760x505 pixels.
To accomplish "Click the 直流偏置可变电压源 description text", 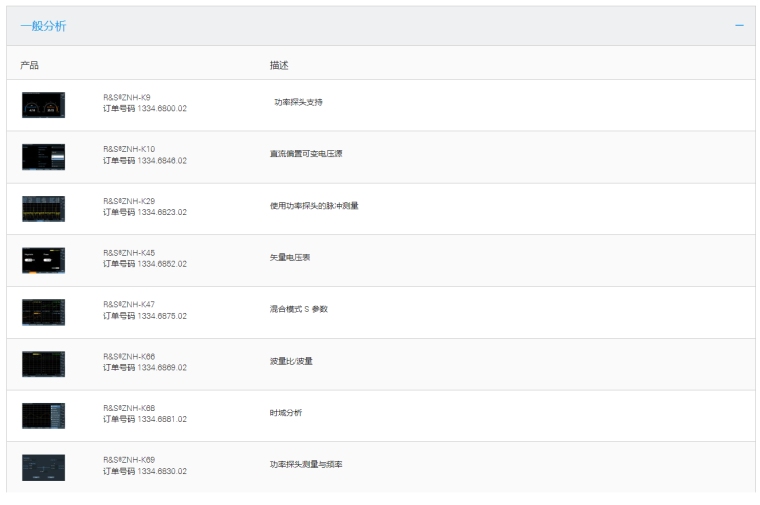I will coord(306,154).
